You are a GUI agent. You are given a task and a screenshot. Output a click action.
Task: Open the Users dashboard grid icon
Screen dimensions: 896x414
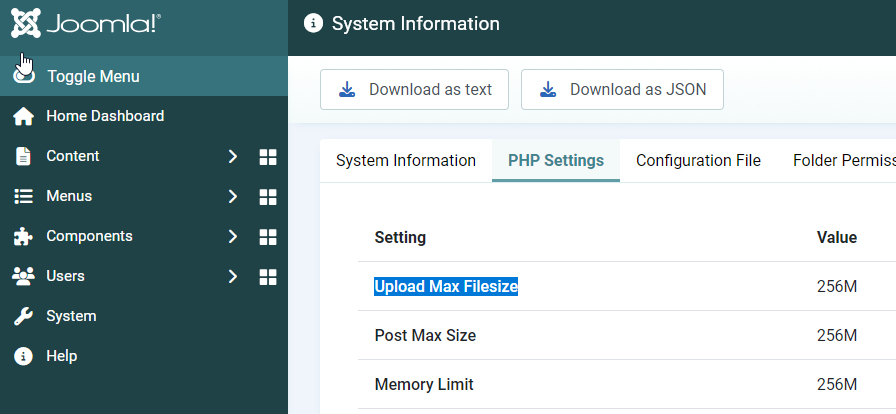[267, 276]
